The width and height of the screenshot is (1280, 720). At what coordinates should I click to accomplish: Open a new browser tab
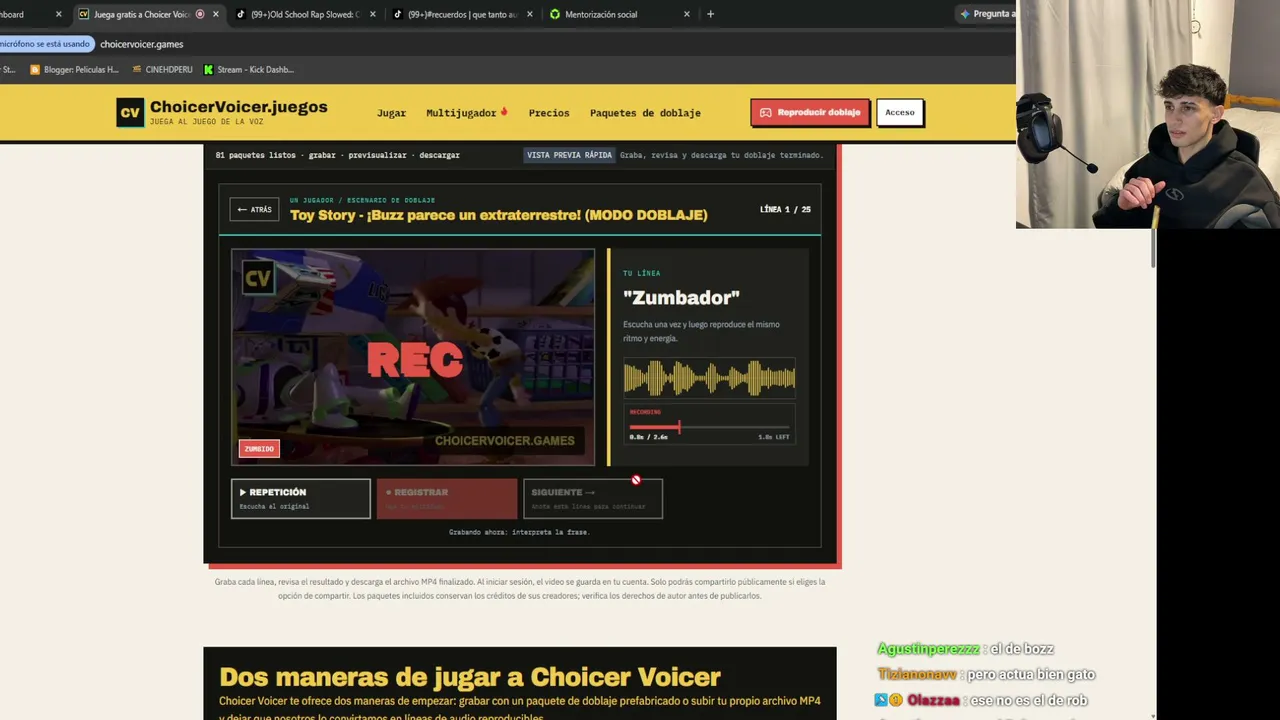point(710,14)
